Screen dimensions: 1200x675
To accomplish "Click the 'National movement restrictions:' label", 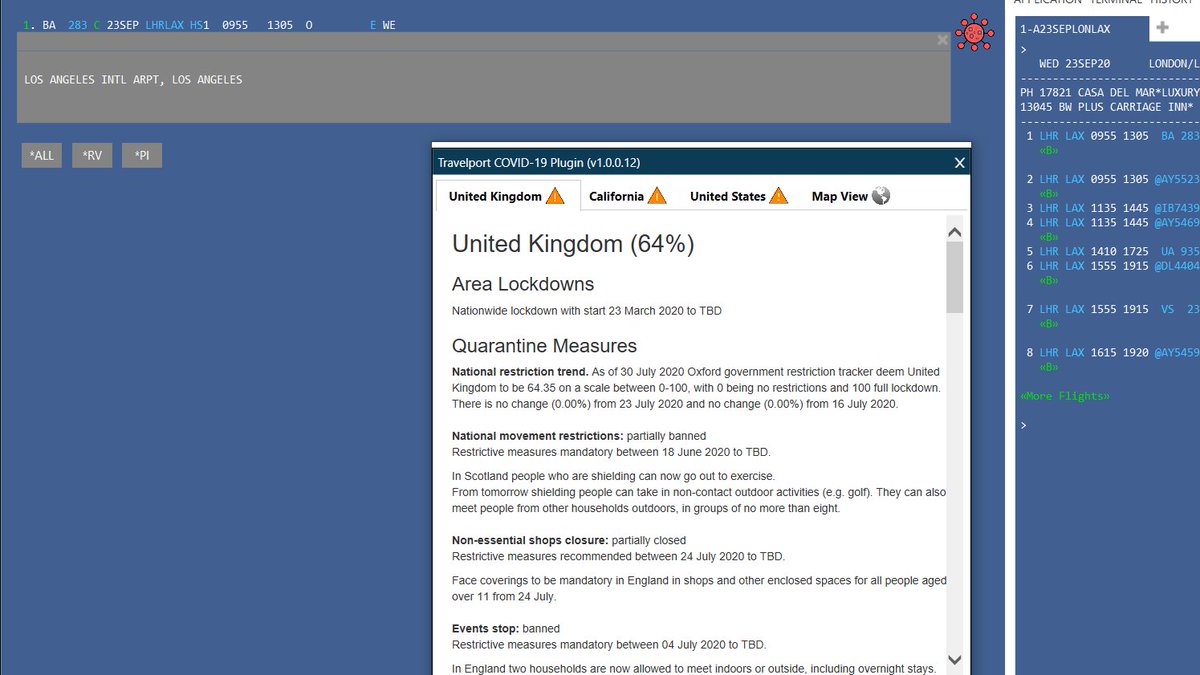I will coord(538,436).
